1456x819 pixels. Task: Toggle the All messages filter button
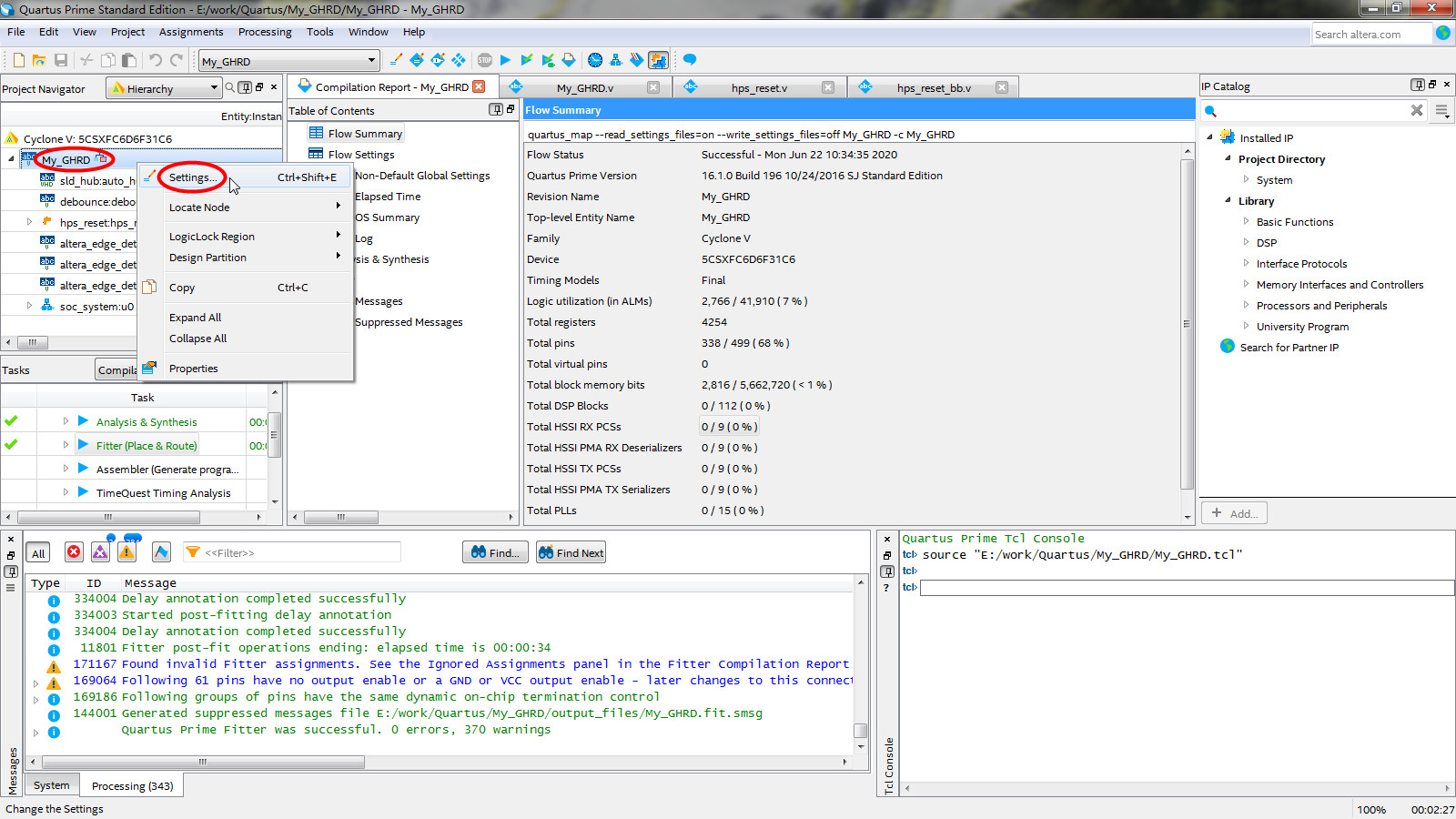pos(38,552)
